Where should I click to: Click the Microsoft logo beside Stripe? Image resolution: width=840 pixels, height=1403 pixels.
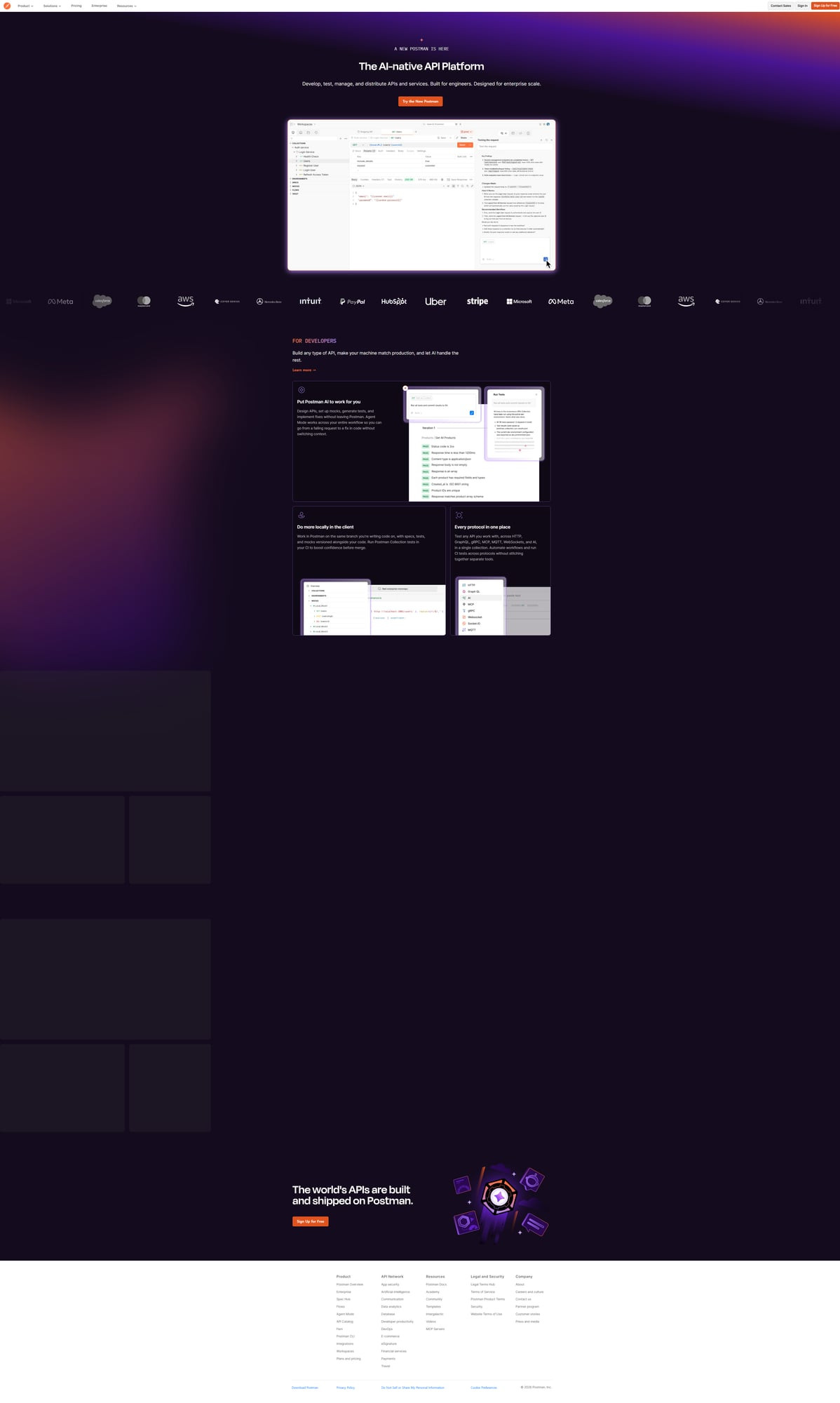pos(519,302)
